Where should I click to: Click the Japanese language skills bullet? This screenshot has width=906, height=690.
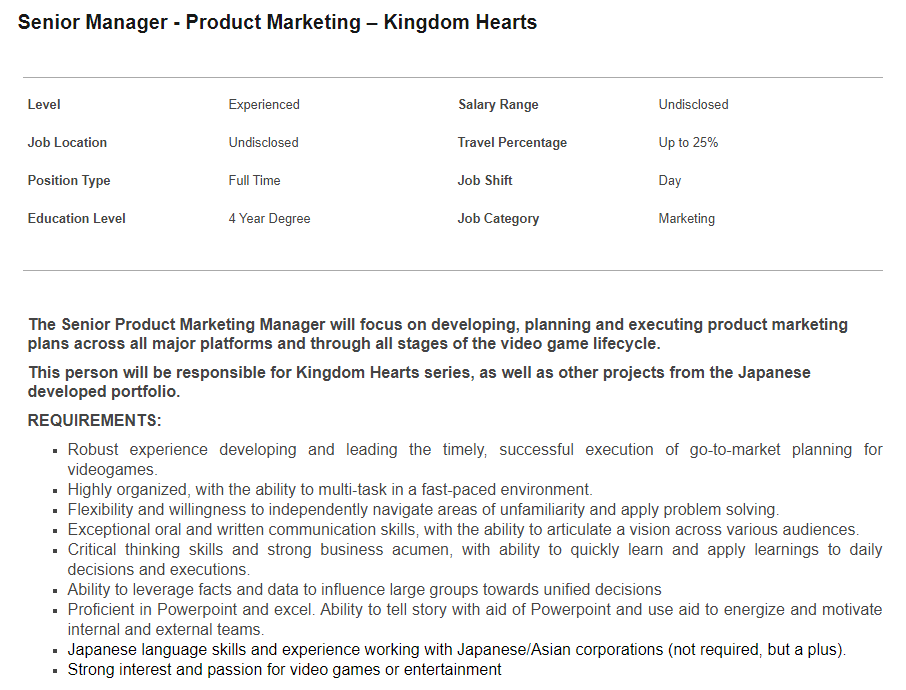(456, 650)
